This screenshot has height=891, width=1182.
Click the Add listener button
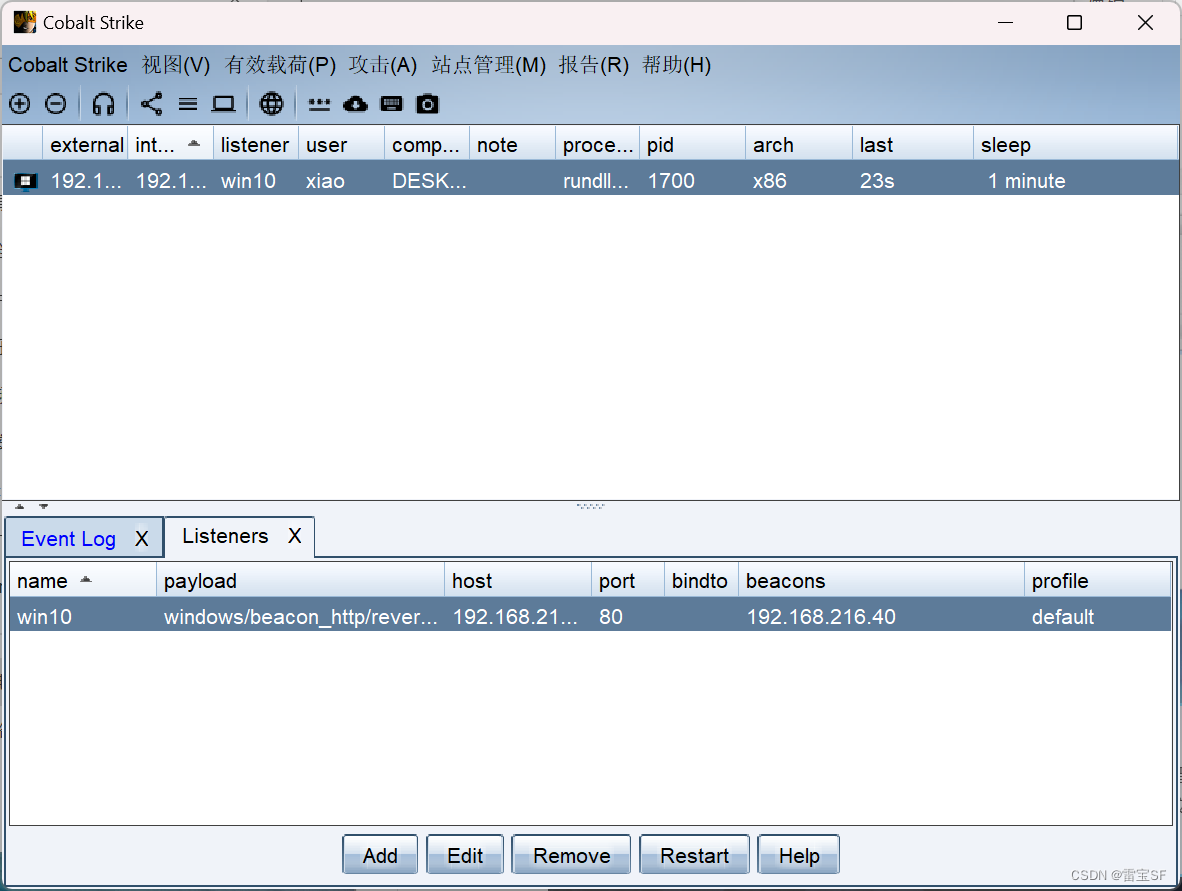(380, 855)
